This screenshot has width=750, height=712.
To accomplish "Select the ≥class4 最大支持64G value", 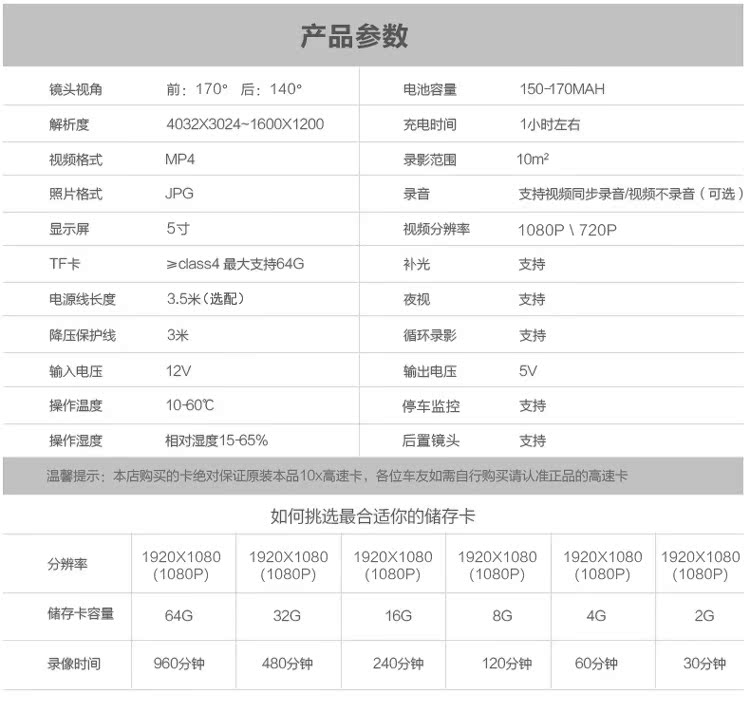I will (235, 264).
